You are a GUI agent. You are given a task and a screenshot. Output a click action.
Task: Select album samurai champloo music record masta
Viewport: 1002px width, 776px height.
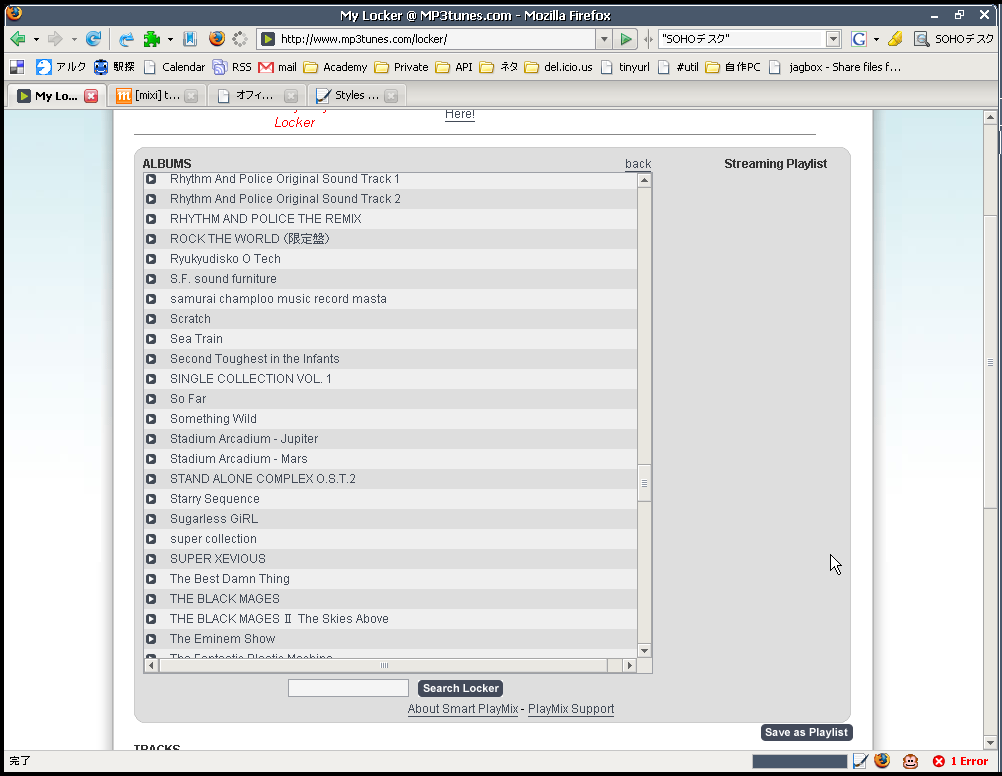278,299
